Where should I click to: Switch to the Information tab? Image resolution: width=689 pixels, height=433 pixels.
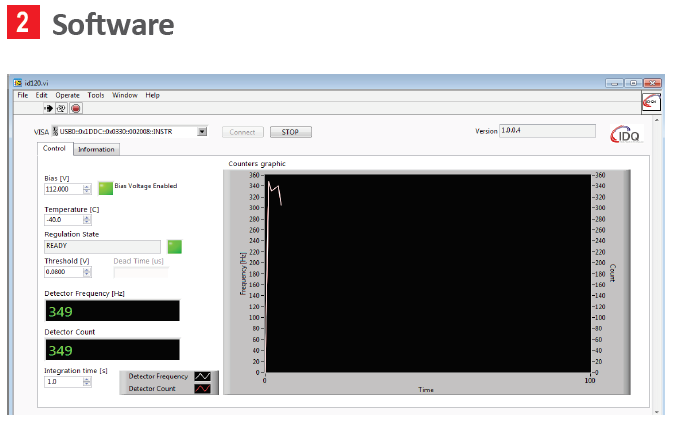(96, 150)
